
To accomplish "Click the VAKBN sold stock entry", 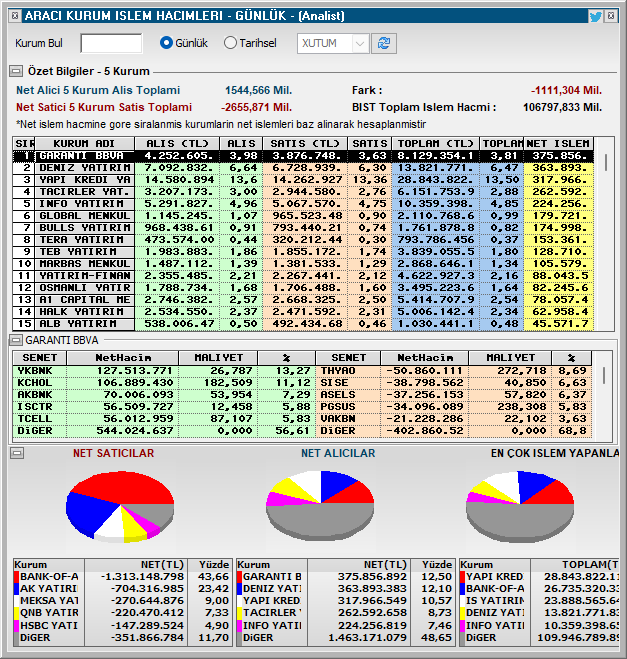I will coord(453,419).
